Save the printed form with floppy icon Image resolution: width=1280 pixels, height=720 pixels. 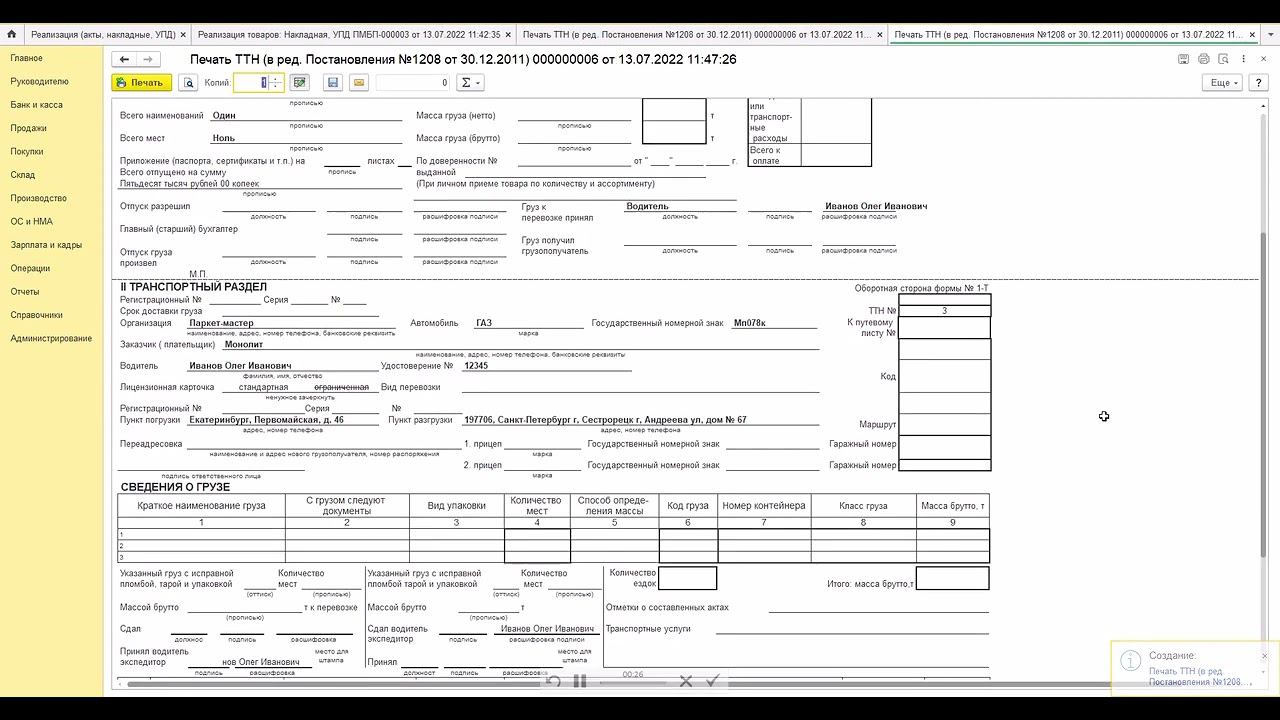pyautogui.click(x=333, y=83)
